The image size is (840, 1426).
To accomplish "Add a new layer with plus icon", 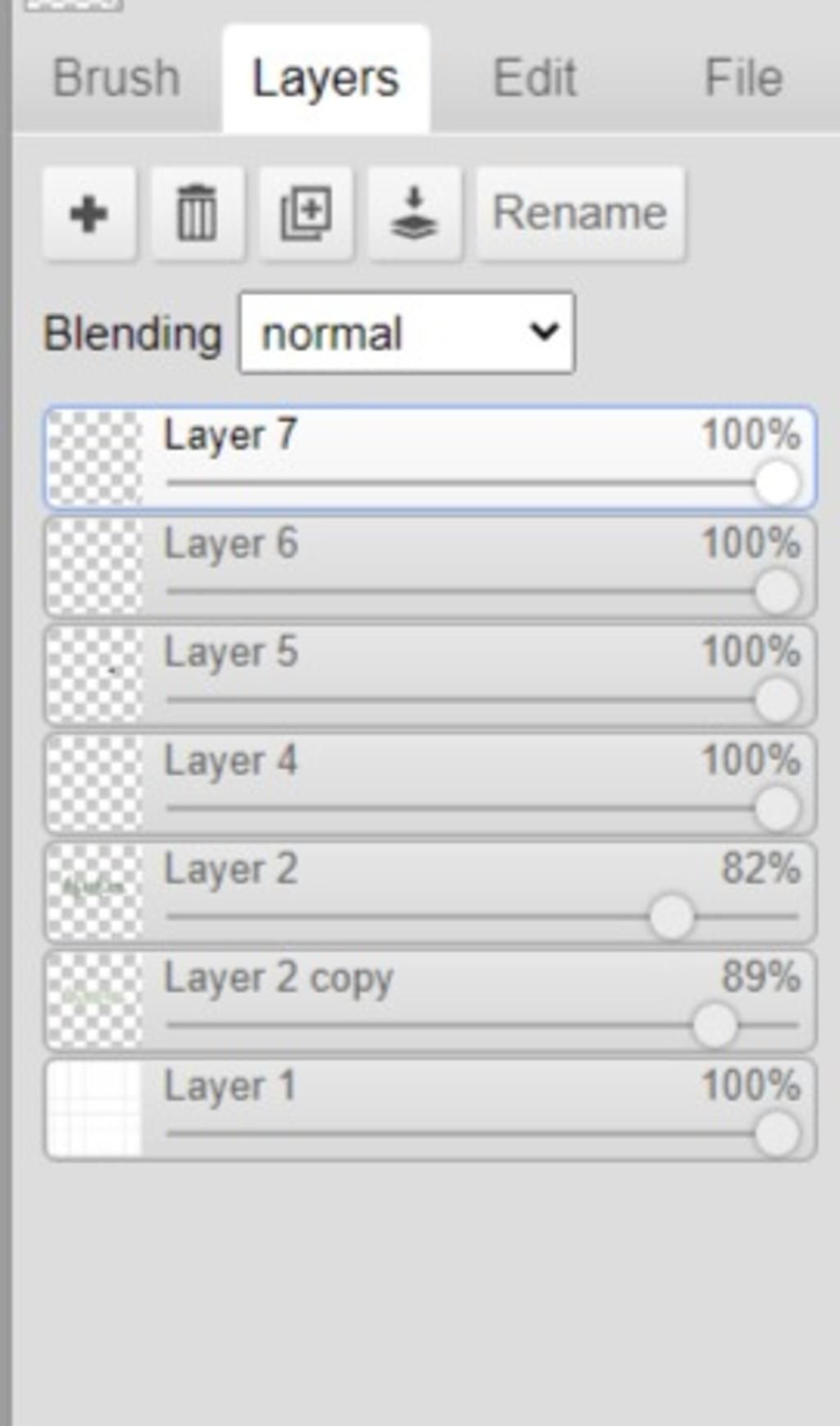I will coord(89,213).
